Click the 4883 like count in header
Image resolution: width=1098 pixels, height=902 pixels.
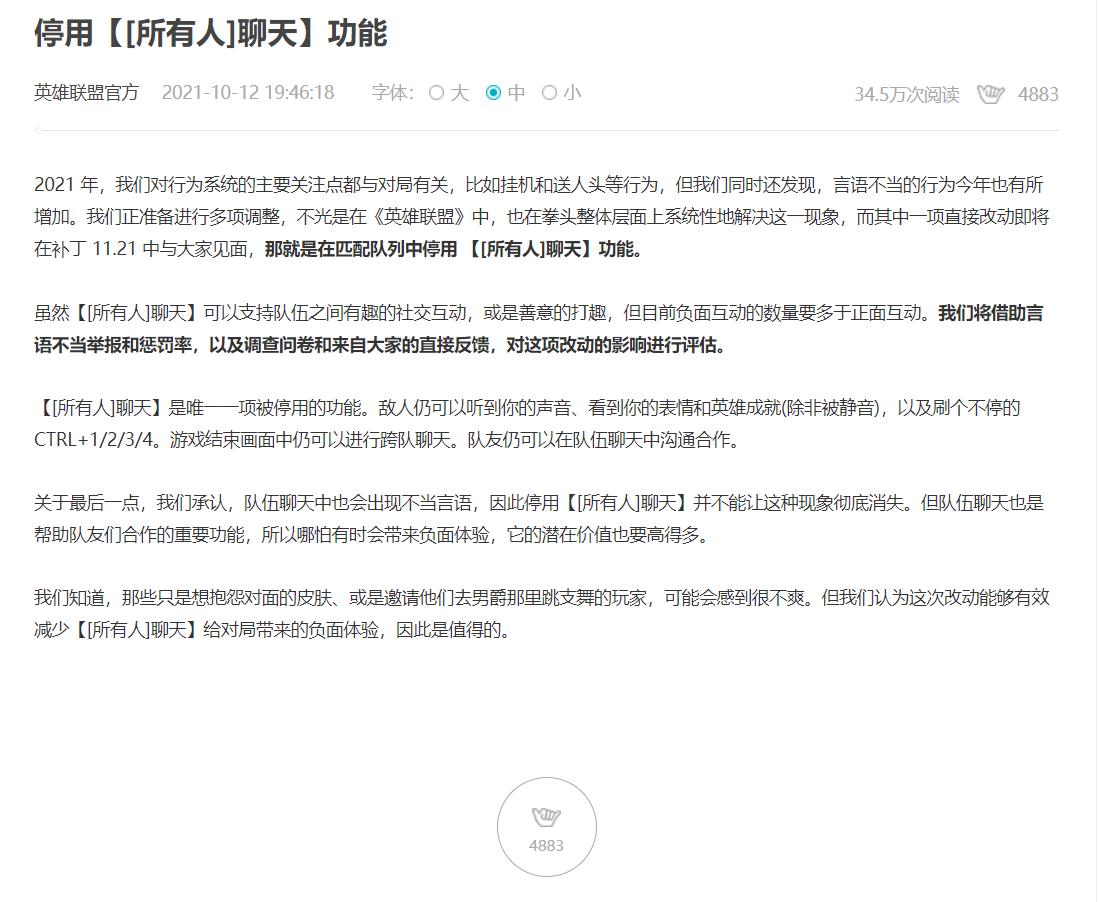(1038, 95)
